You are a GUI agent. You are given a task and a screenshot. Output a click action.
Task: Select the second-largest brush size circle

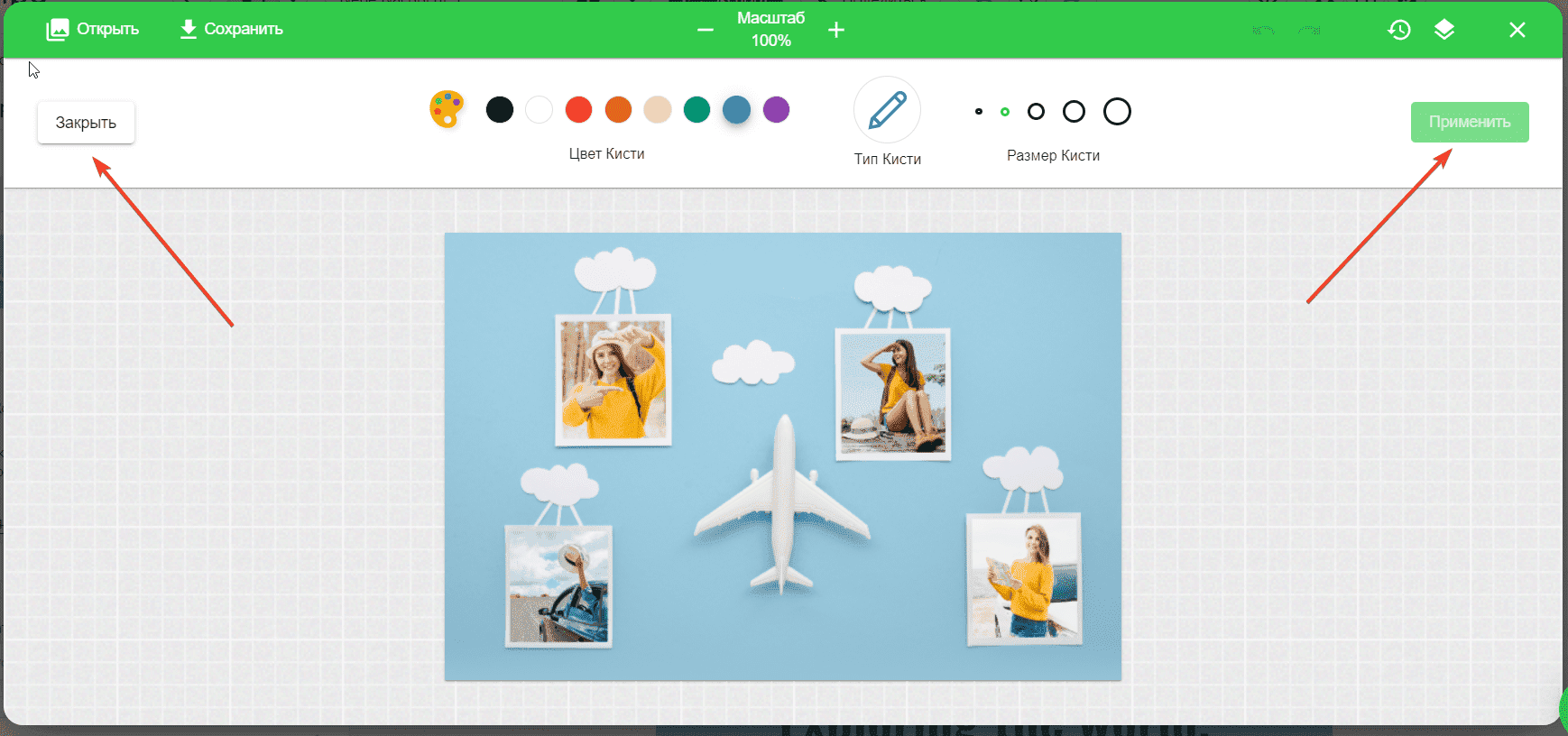[1074, 112]
